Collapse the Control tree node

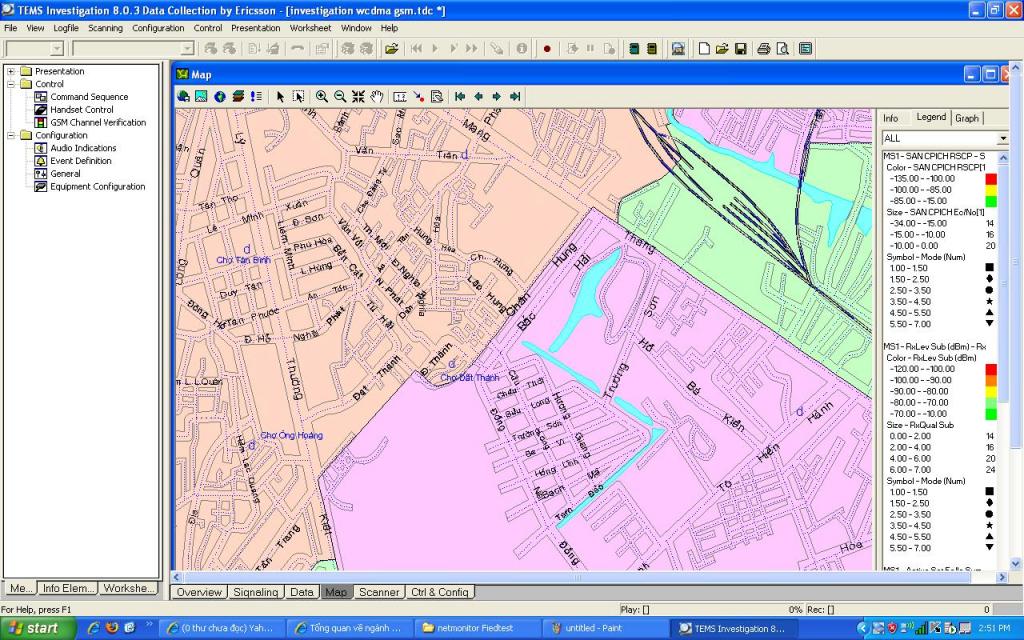[x=11, y=84]
